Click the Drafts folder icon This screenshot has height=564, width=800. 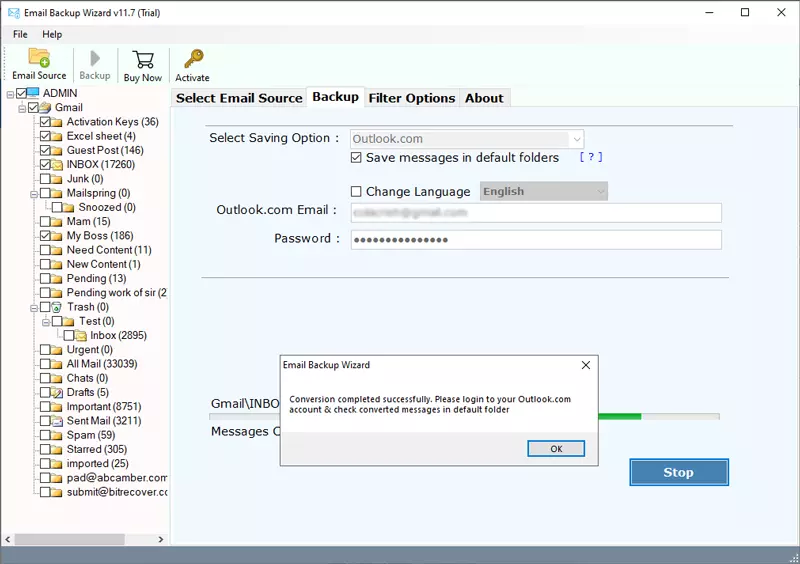[x=57, y=393]
